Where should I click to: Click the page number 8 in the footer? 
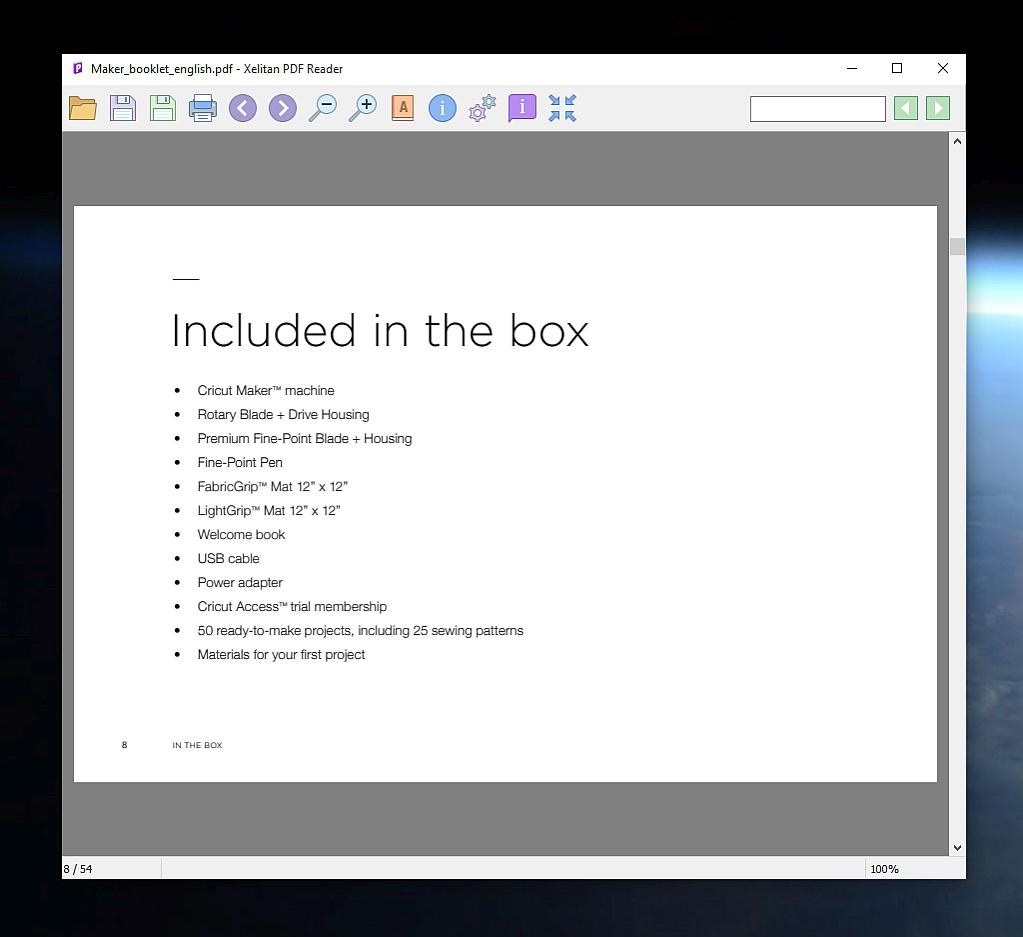coord(125,745)
